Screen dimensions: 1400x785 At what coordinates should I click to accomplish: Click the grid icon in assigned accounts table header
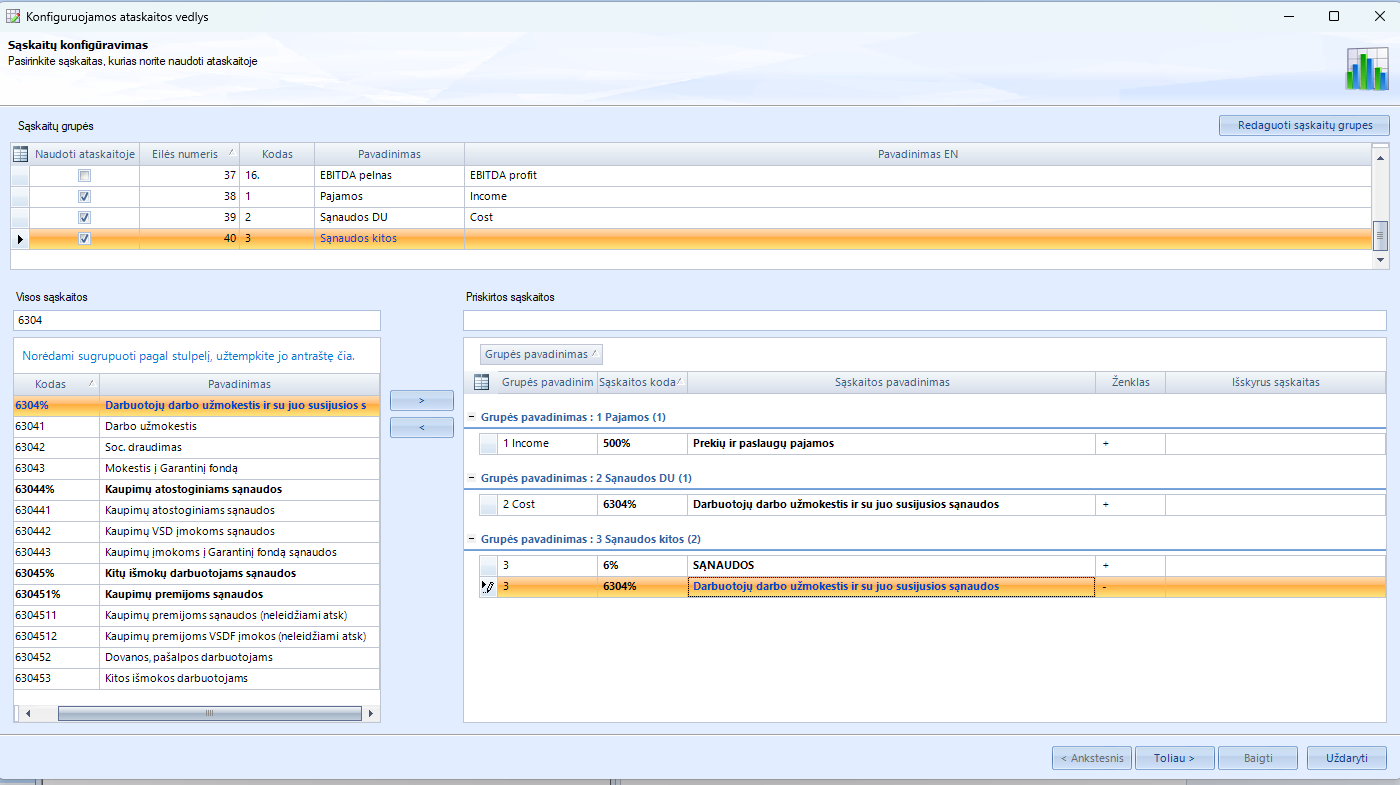[481, 382]
